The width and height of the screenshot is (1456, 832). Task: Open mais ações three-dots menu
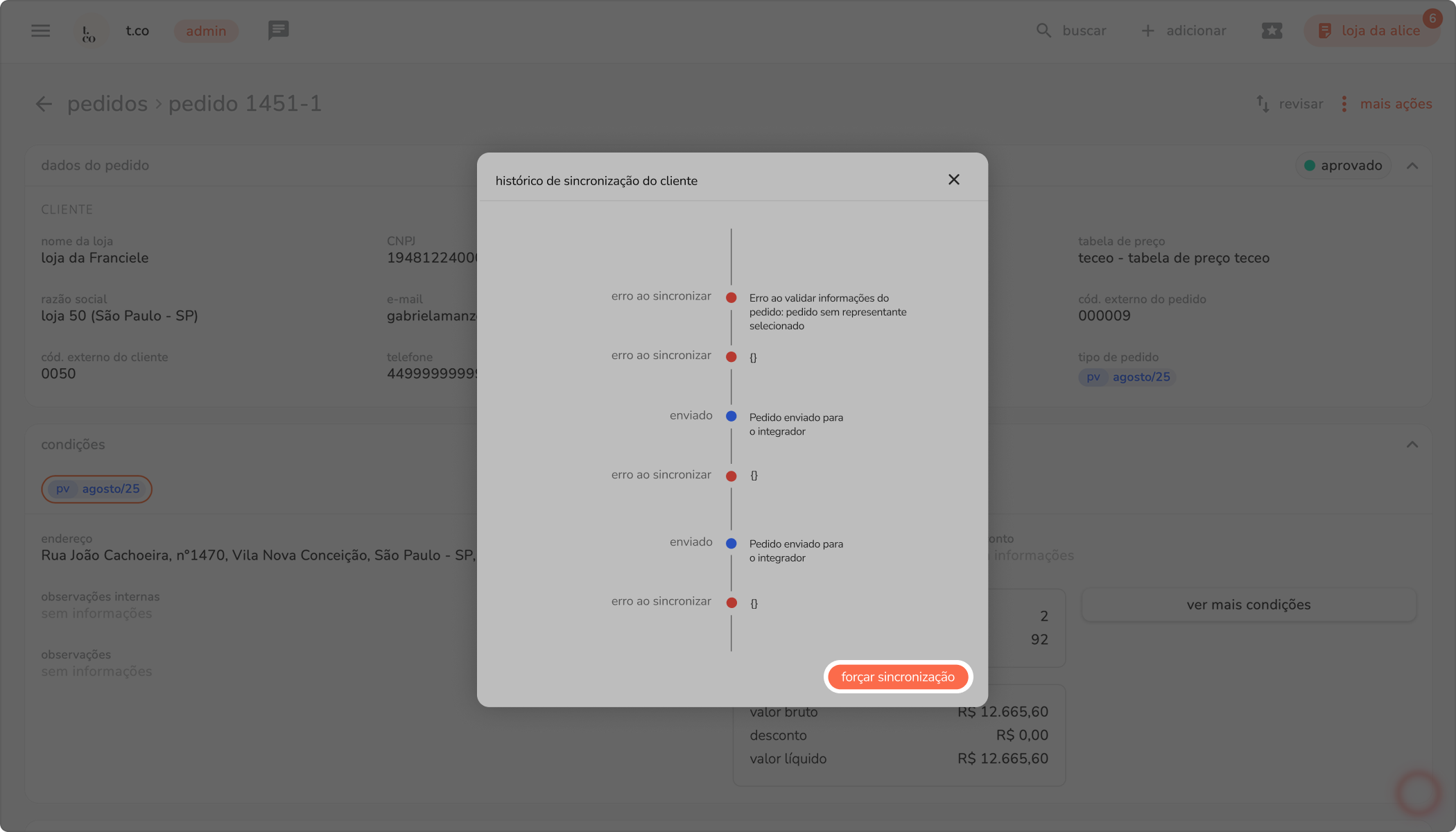[1344, 104]
